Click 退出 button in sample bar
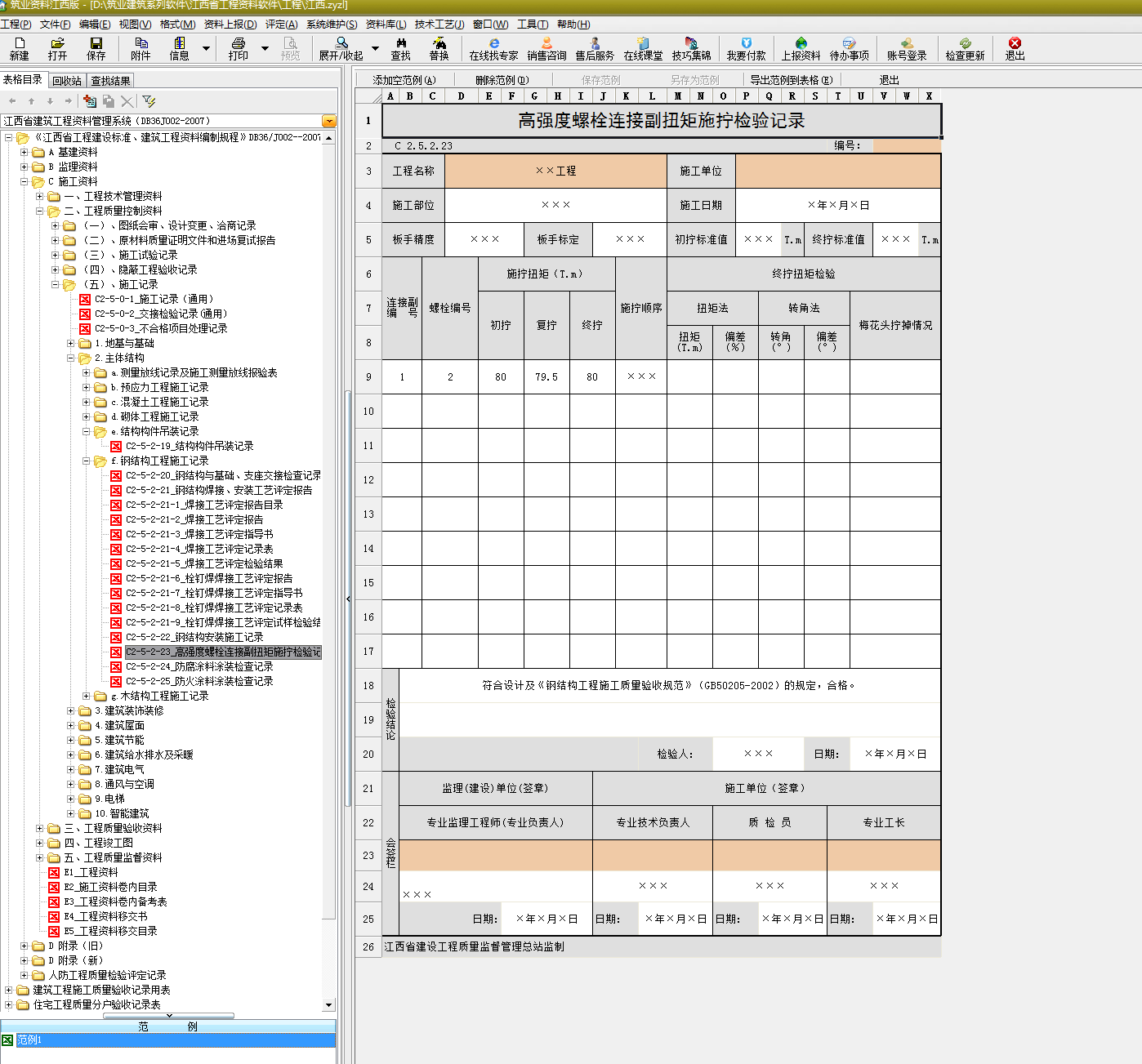This screenshot has height=1064, width=1142. (x=889, y=80)
